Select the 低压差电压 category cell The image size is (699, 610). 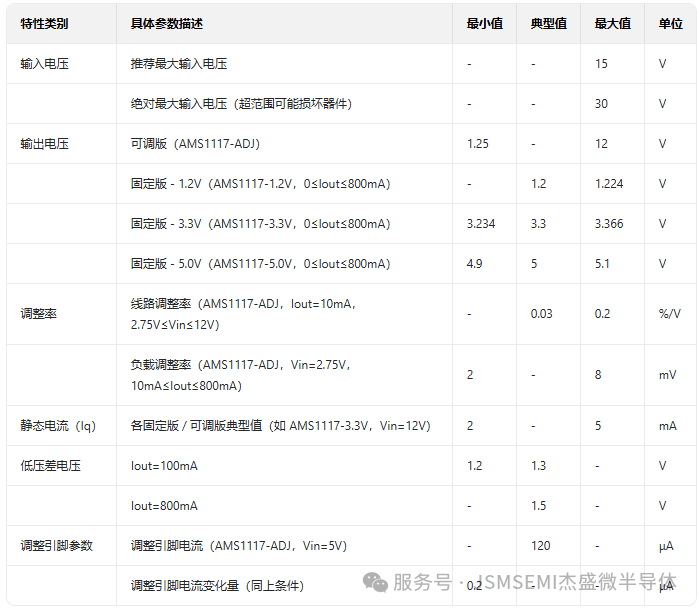[x=50, y=466]
